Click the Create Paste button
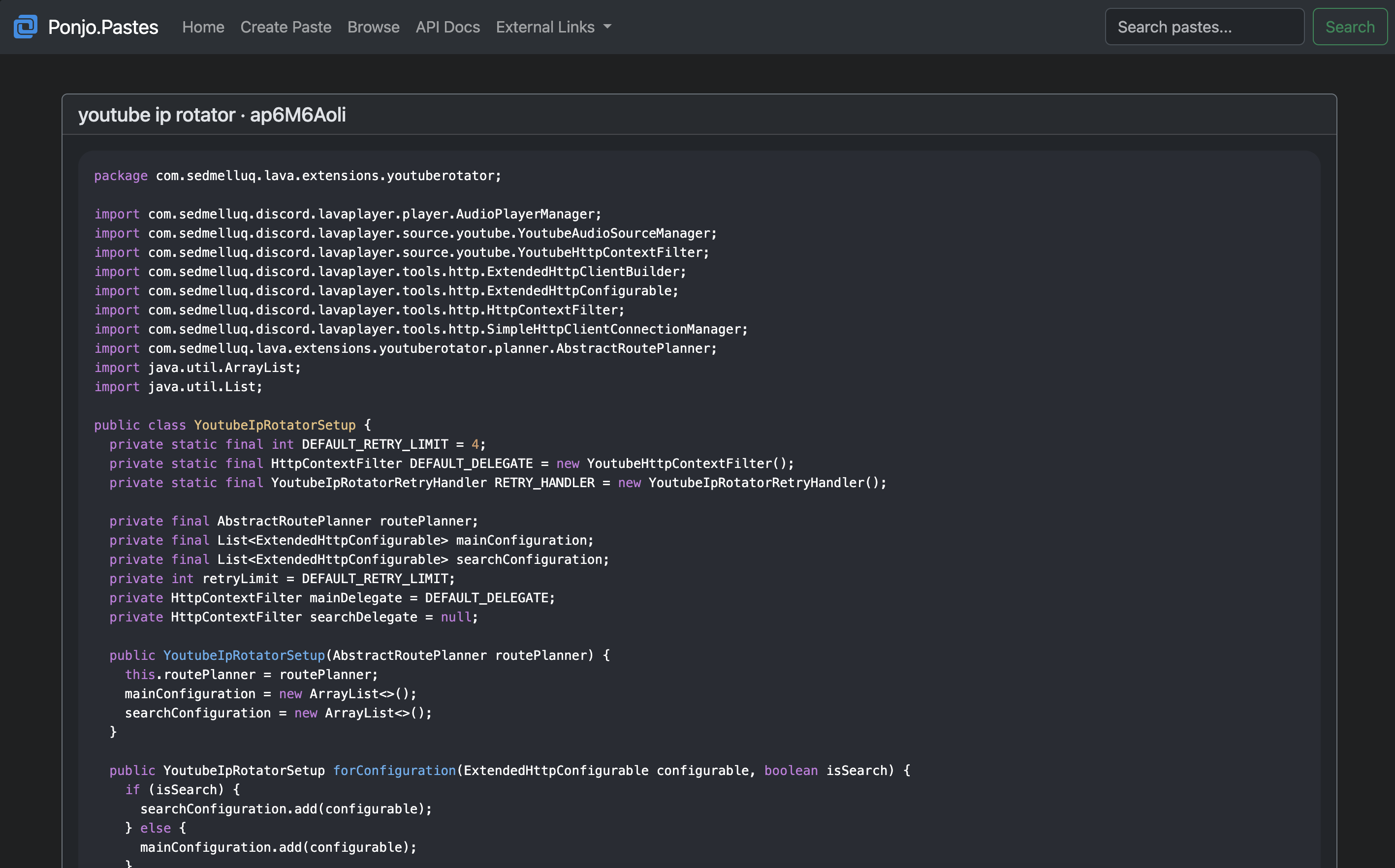The height and width of the screenshot is (868, 1395). tap(286, 26)
